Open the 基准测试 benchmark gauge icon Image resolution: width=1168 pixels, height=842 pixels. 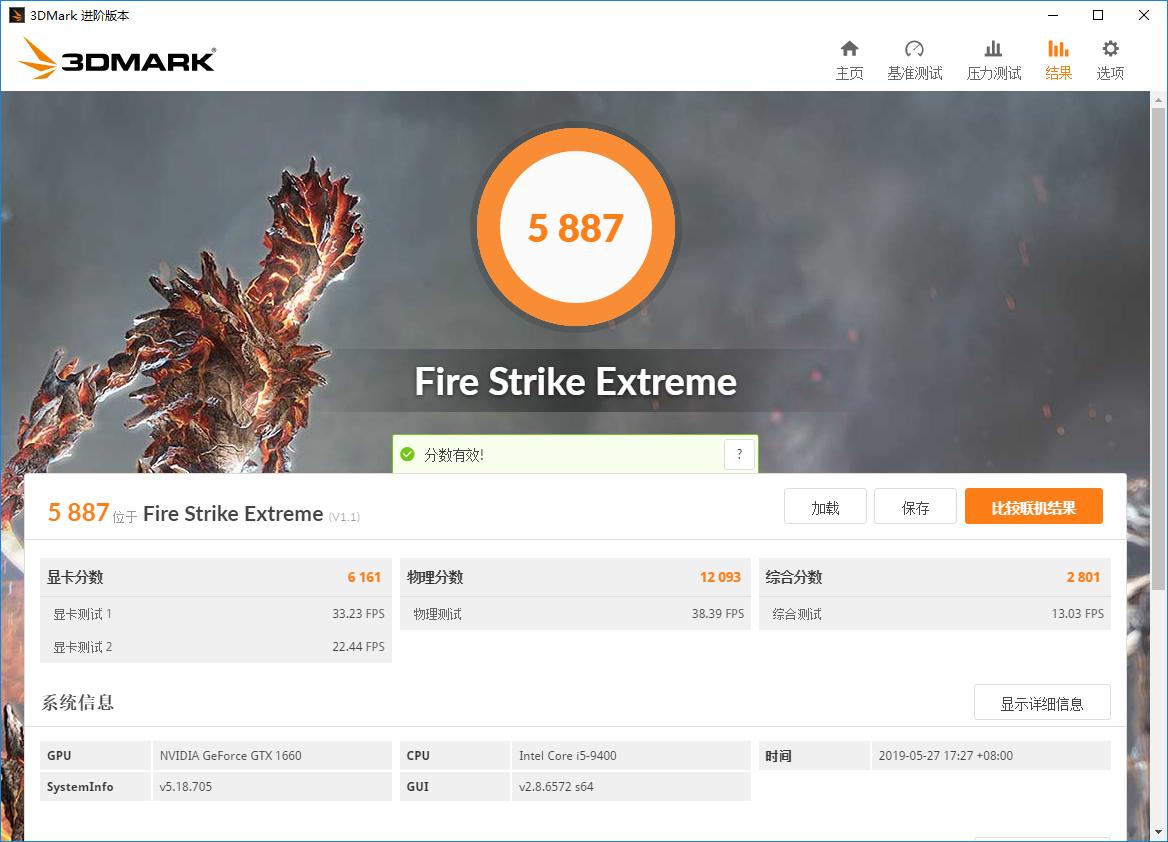tap(914, 49)
